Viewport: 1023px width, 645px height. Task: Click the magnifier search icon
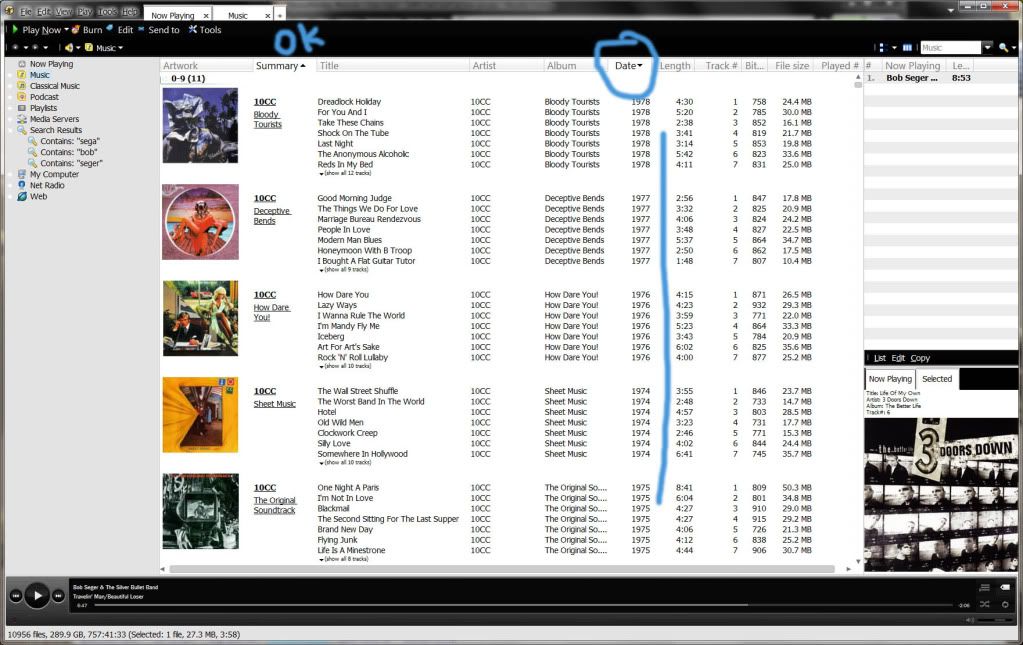pyautogui.click(x=1003, y=47)
